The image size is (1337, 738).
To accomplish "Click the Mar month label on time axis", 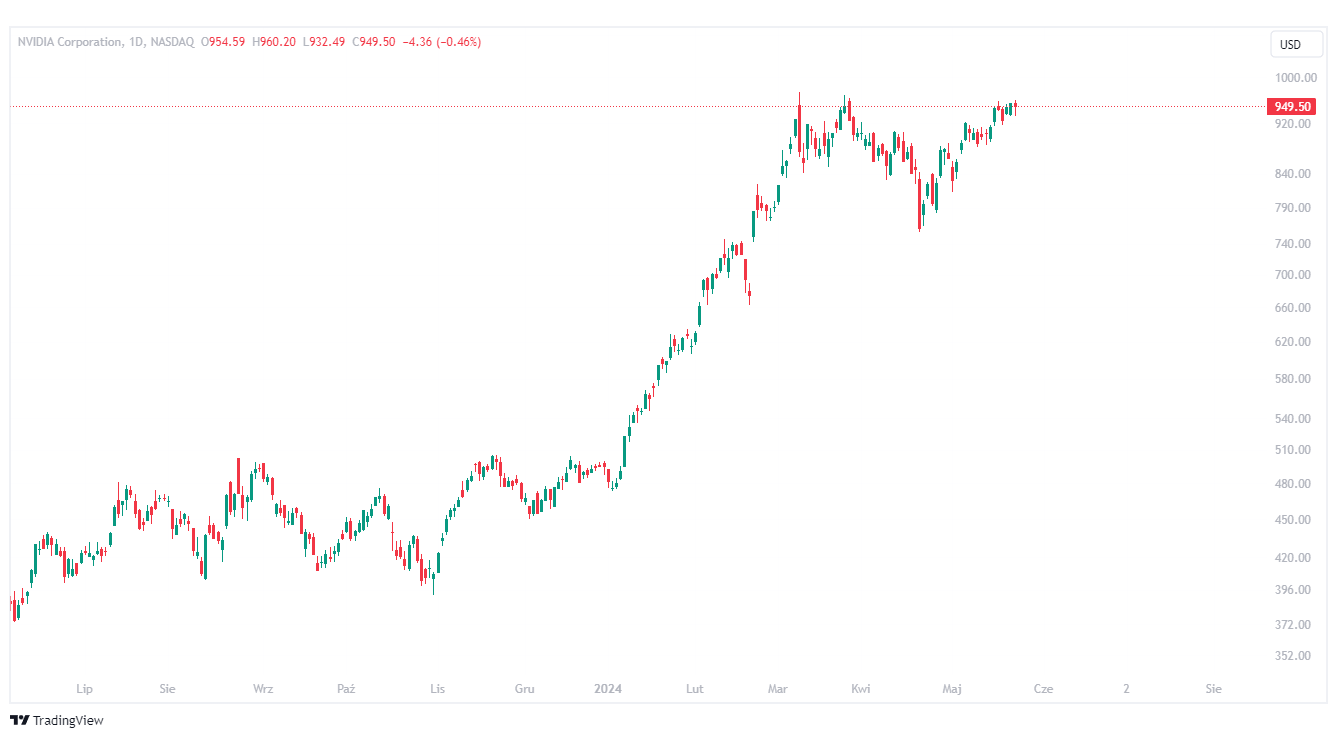I will 778,689.
